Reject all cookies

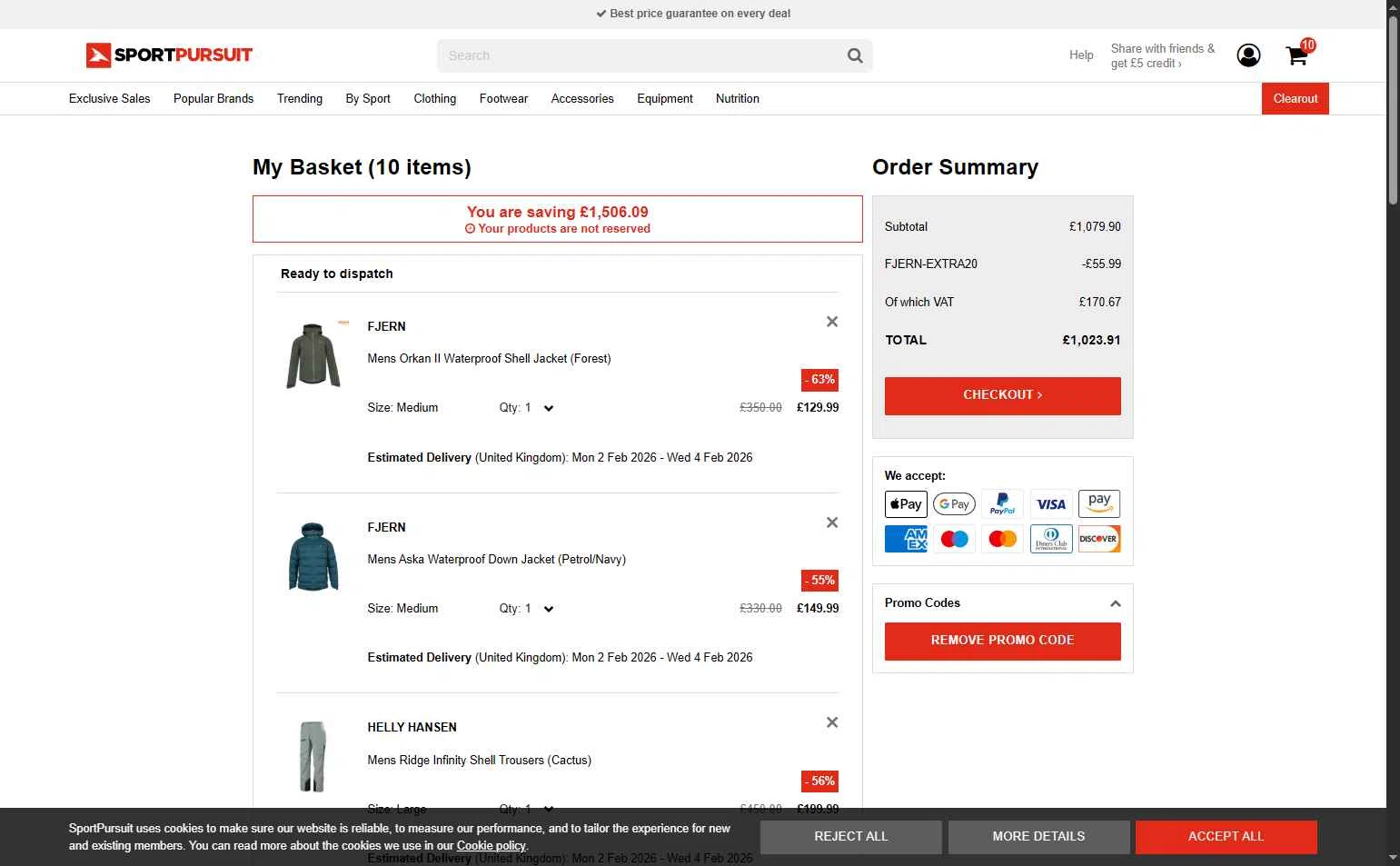point(851,837)
